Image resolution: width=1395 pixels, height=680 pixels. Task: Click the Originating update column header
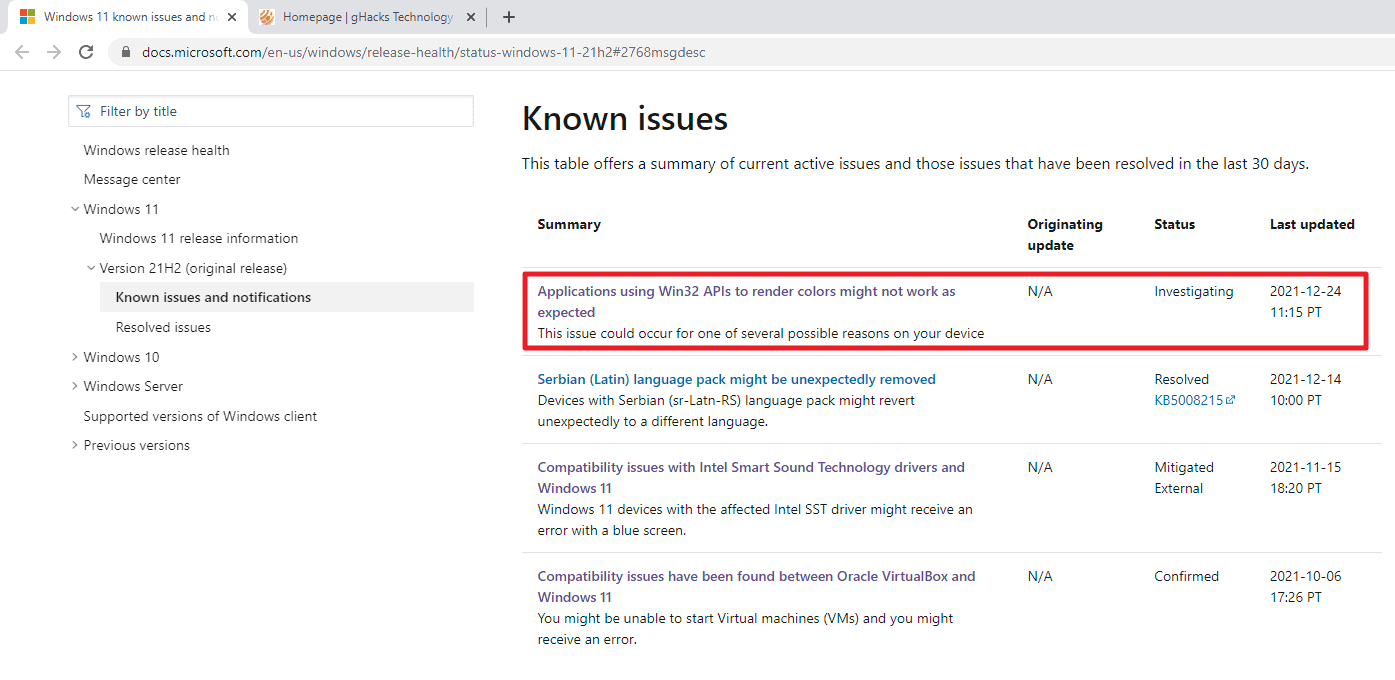click(x=1065, y=235)
